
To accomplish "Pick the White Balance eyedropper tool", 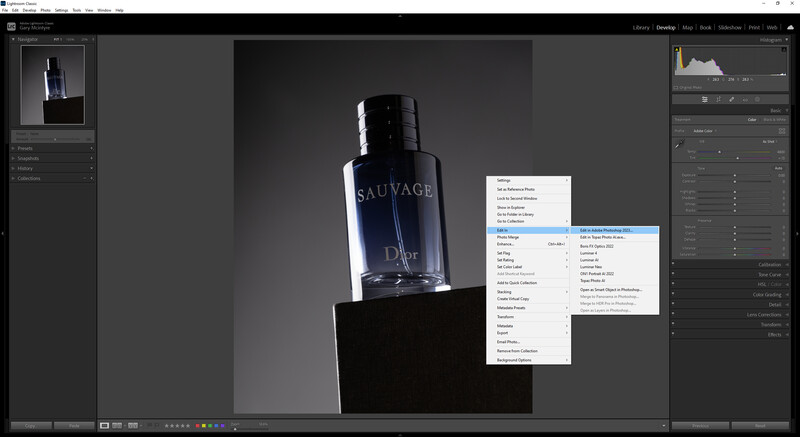I will click(680, 144).
